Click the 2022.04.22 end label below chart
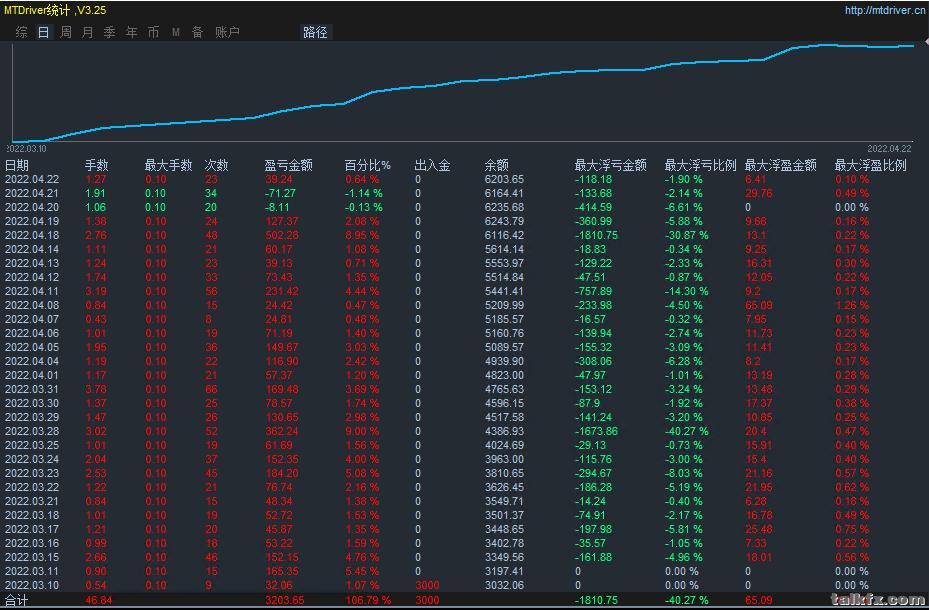This screenshot has height=610, width=929. [x=889, y=149]
